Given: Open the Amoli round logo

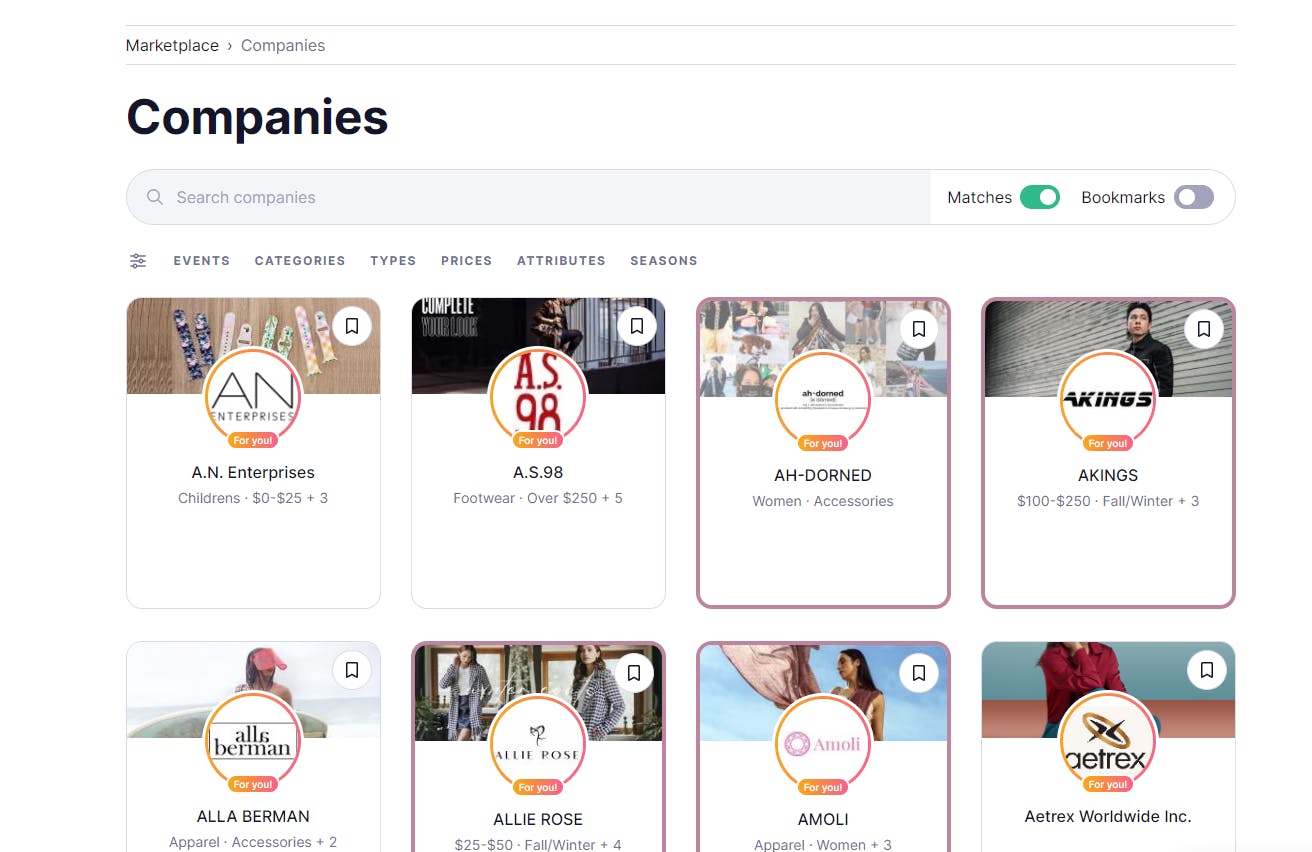Looking at the screenshot, I should click(x=823, y=744).
